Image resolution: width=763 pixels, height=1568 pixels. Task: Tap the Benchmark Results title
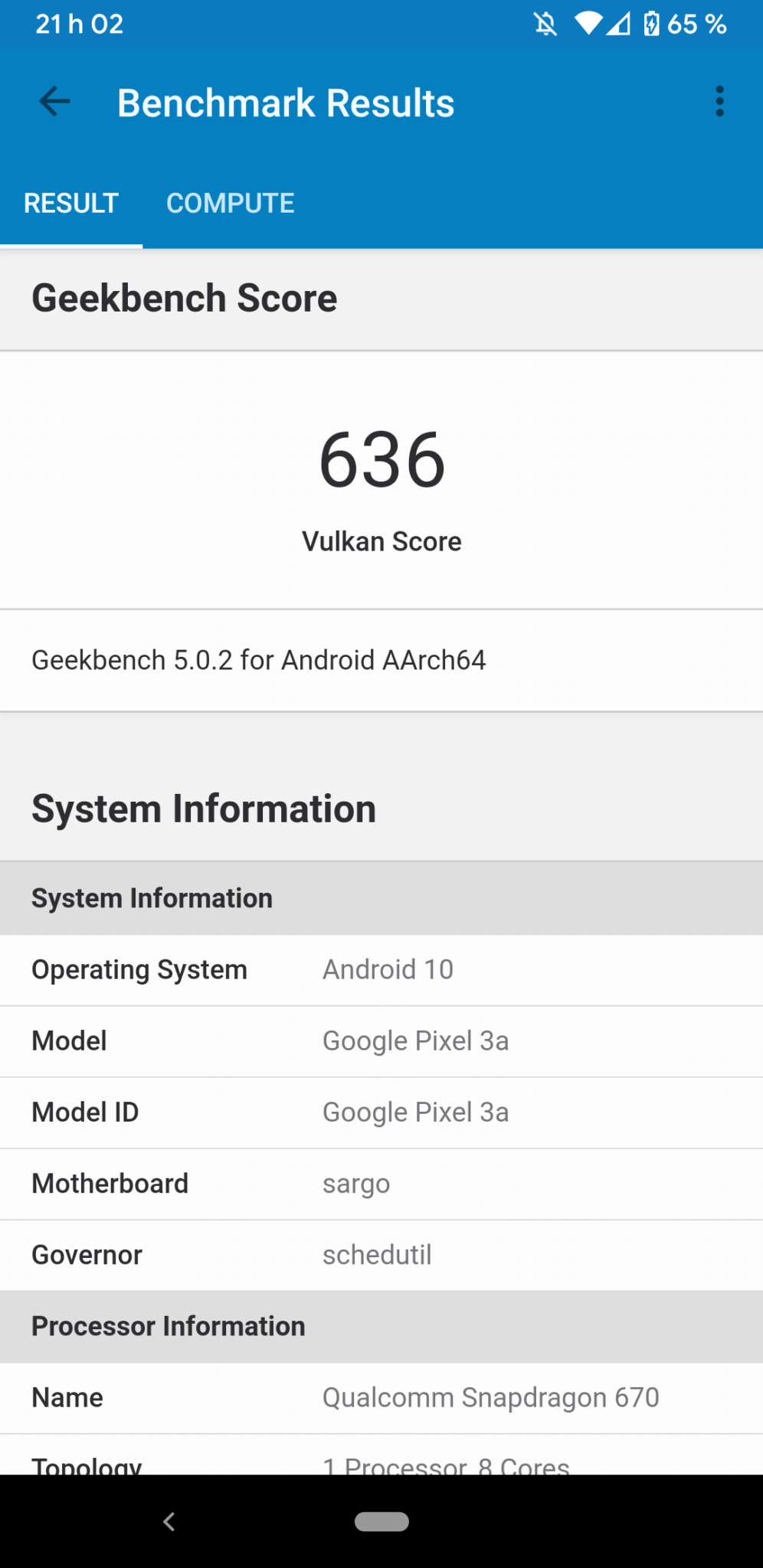(x=286, y=103)
